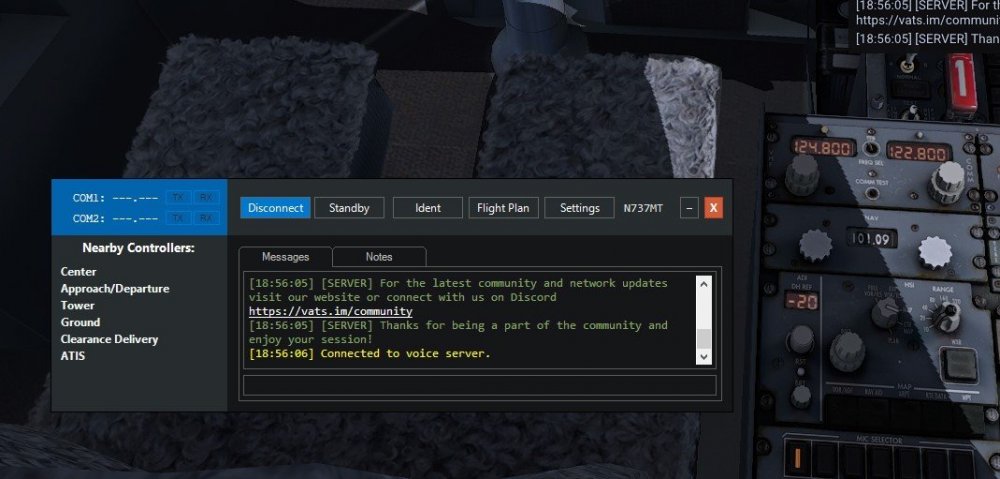Expand the ATIS controllers group
Screen dimensions: 1000x479
(73, 356)
